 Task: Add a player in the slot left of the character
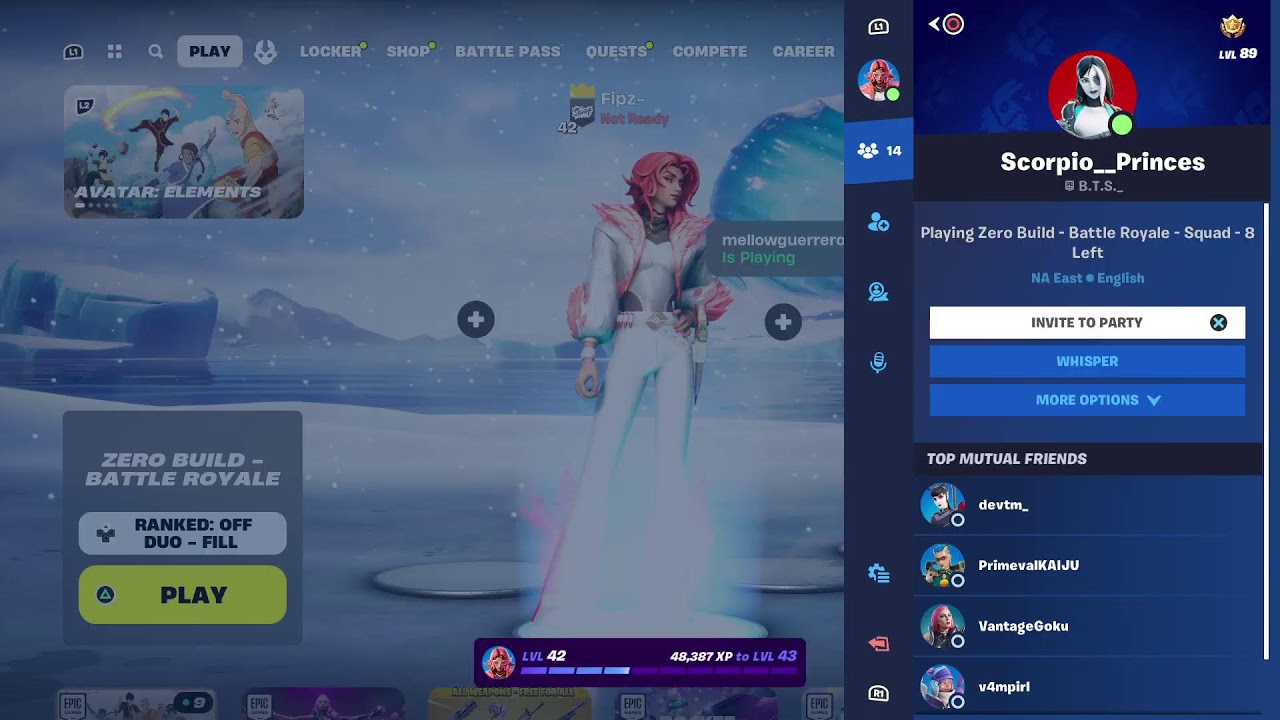(x=476, y=320)
